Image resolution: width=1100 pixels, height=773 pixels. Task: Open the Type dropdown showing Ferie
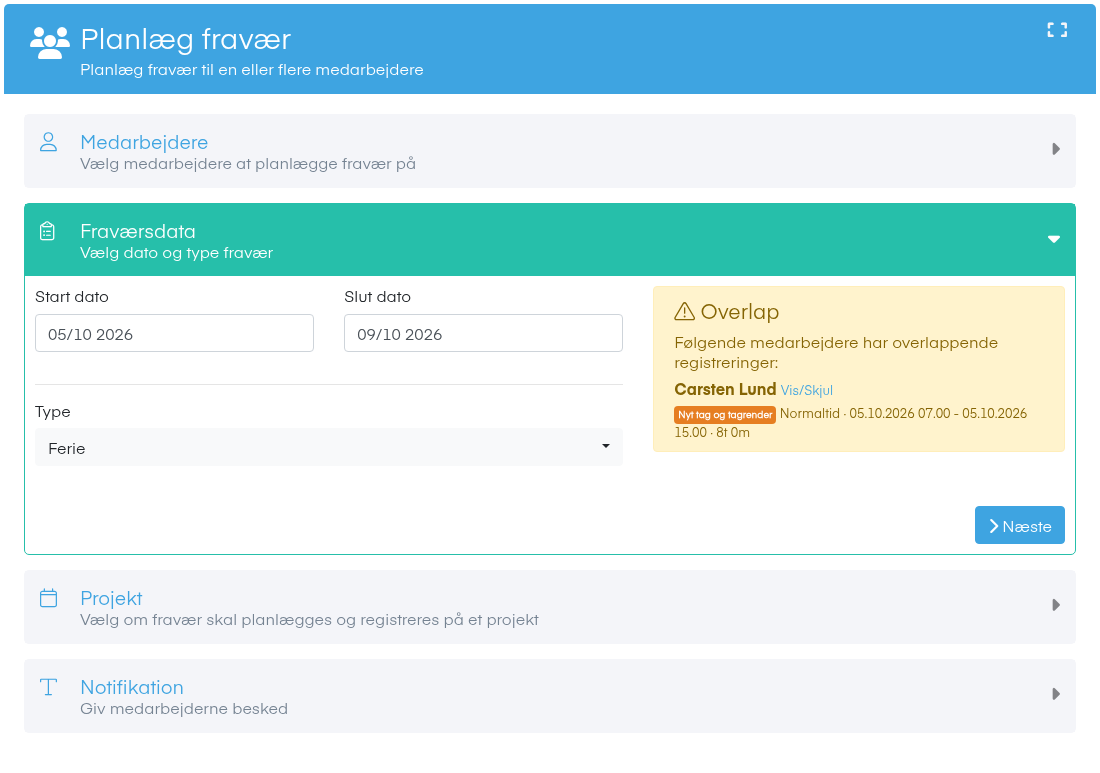pos(328,448)
